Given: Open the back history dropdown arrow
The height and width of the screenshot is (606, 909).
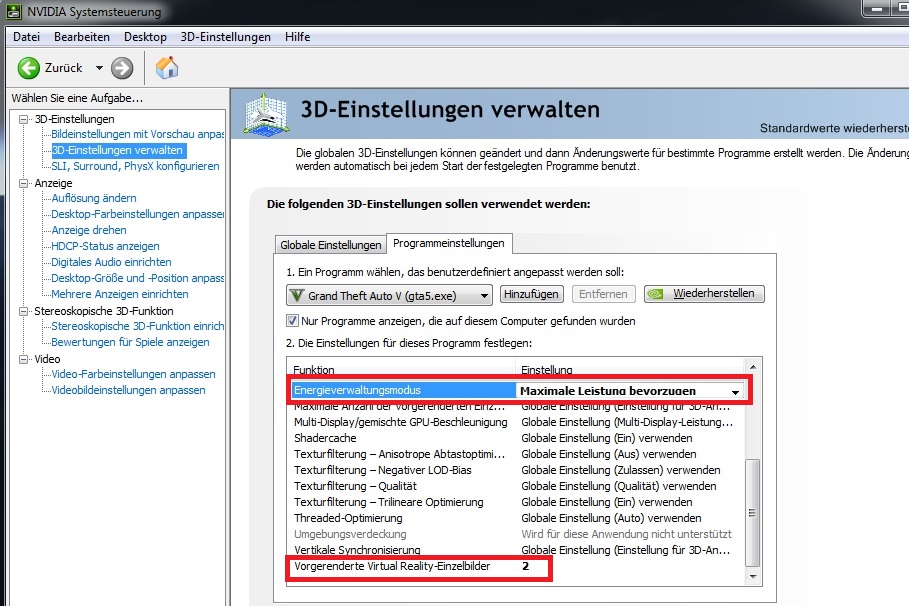Looking at the screenshot, I should (99, 68).
